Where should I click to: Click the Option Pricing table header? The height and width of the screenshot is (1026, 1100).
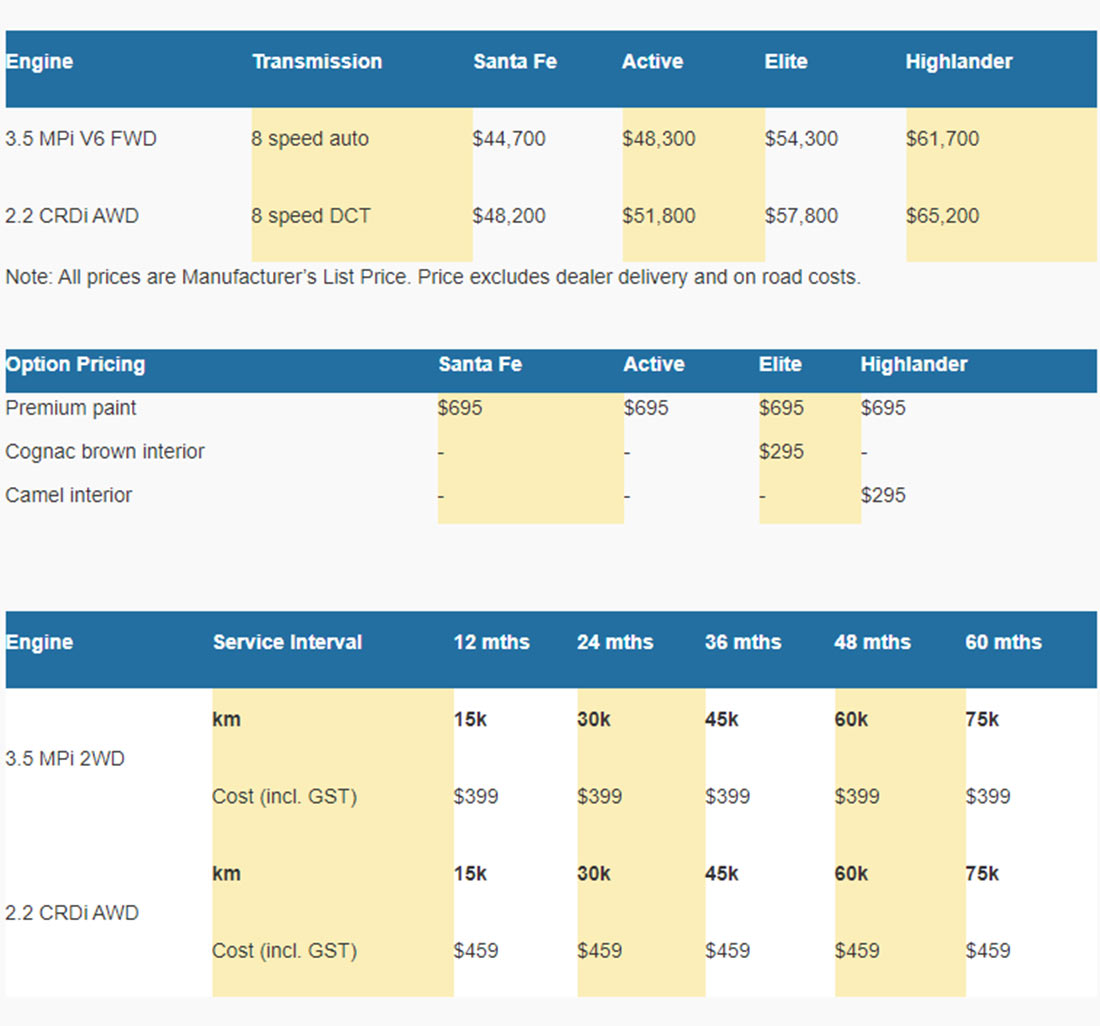(x=75, y=365)
